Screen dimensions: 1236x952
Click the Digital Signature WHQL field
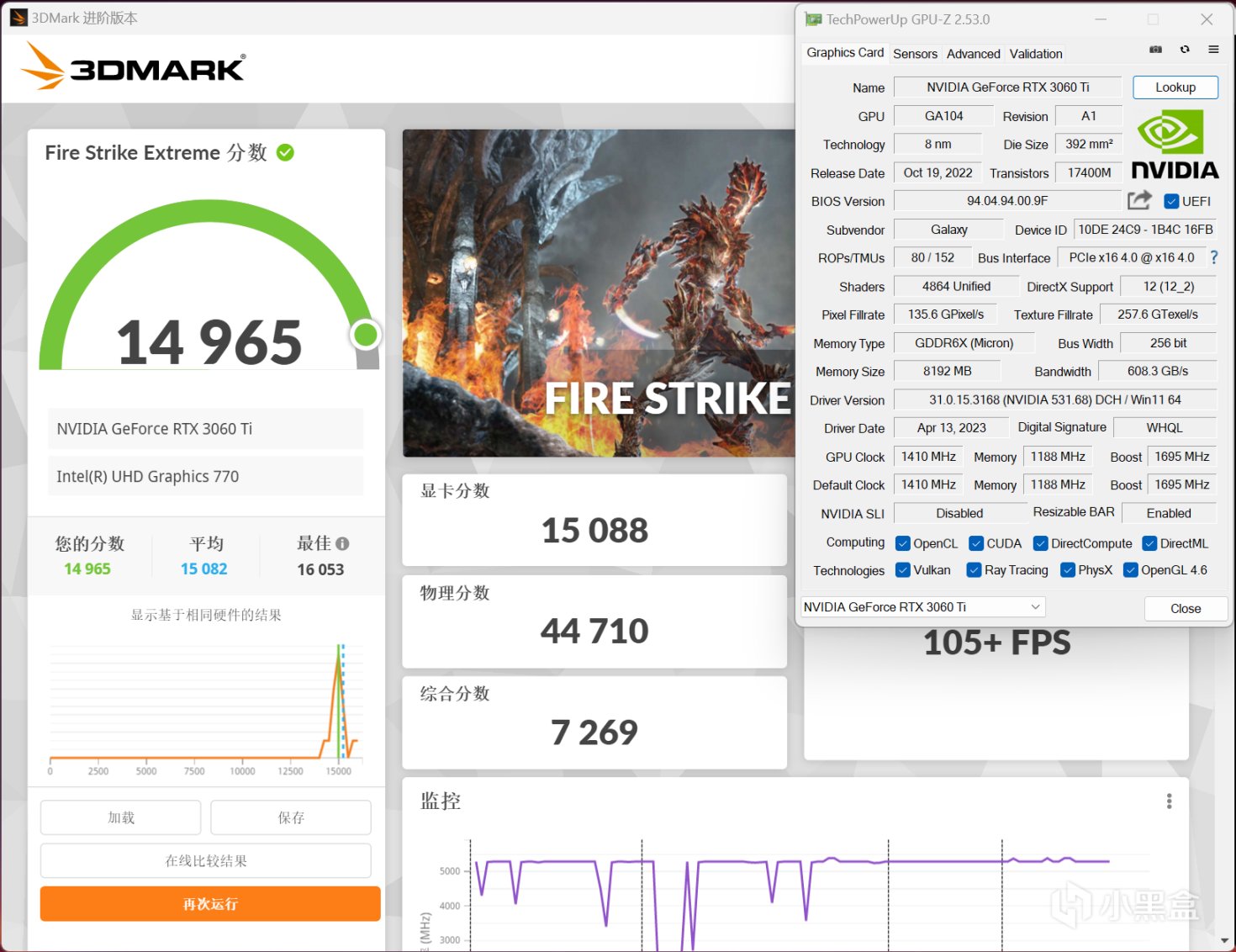tap(1165, 428)
